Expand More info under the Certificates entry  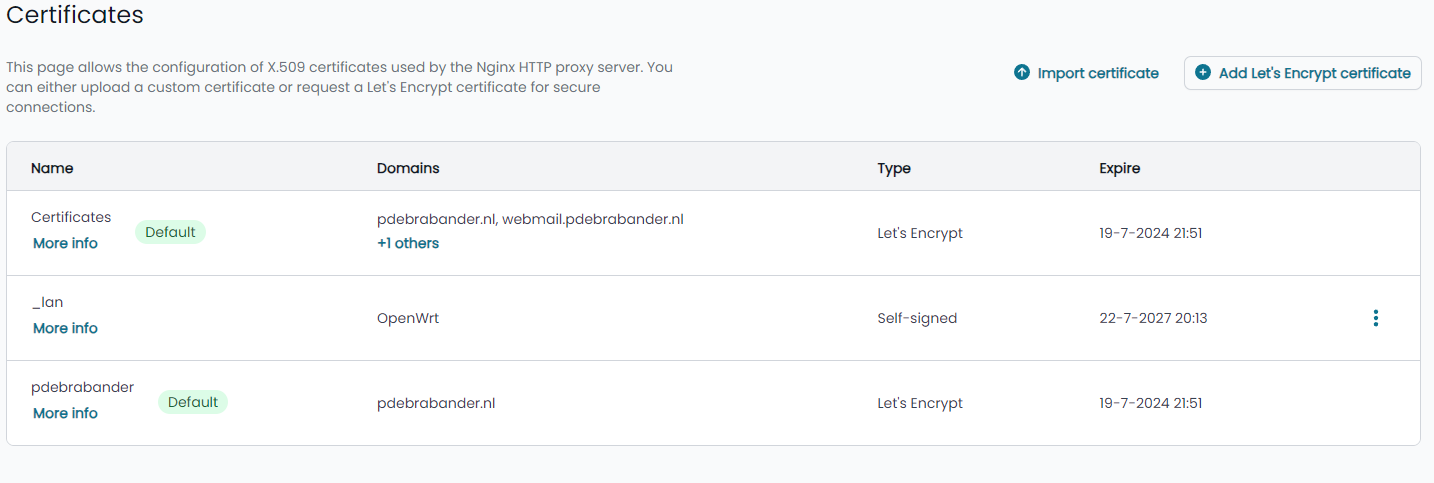[x=65, y=243]
